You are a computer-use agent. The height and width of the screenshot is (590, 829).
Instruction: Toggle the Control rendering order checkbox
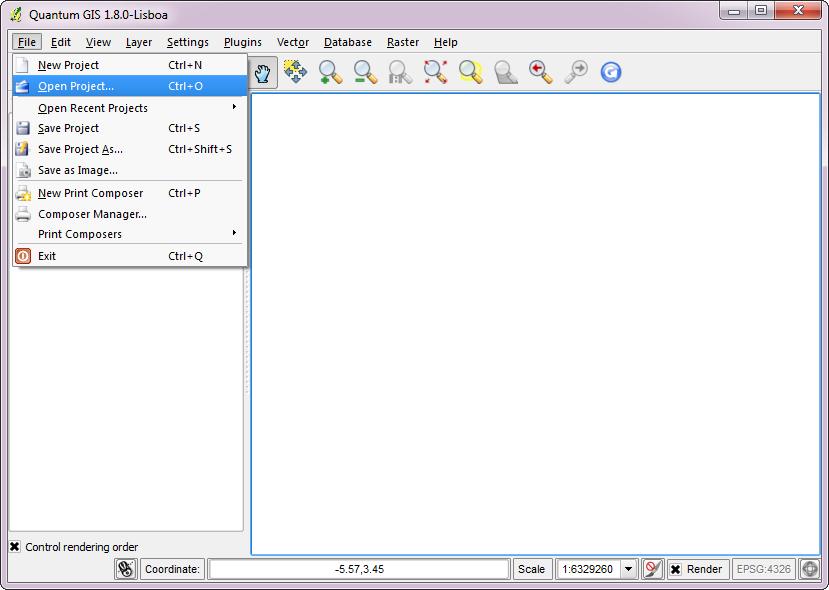pyautogui.click(x=15, y=547)
